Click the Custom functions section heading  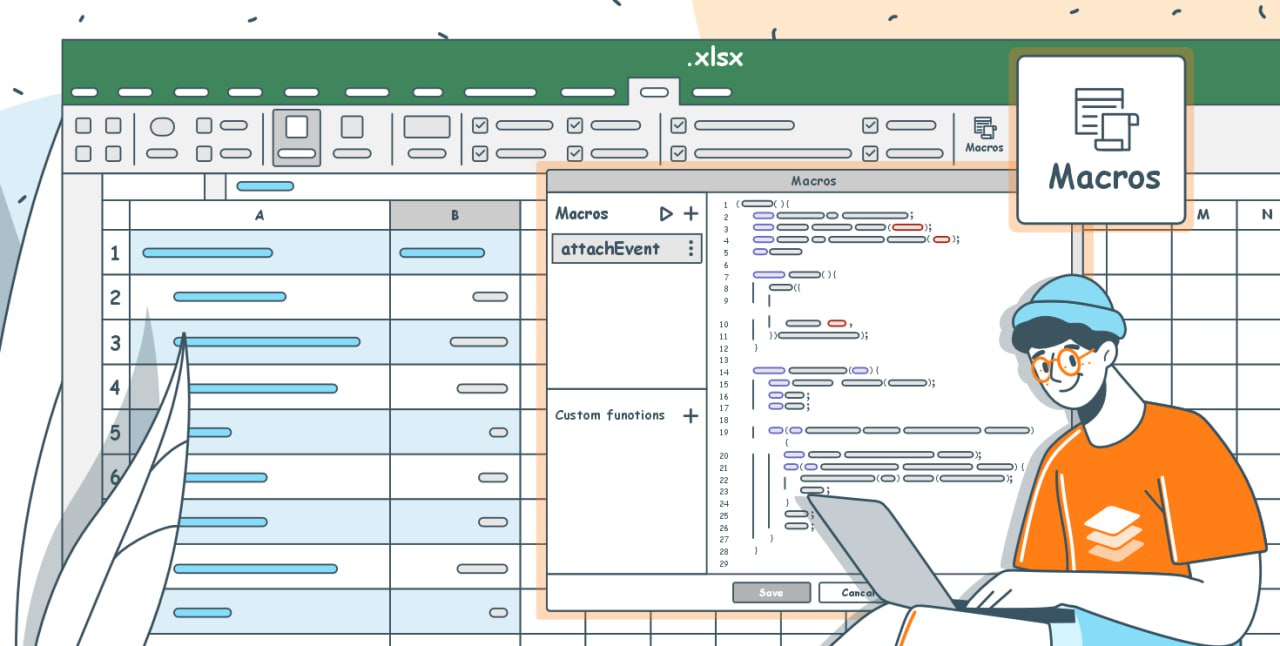610,415
